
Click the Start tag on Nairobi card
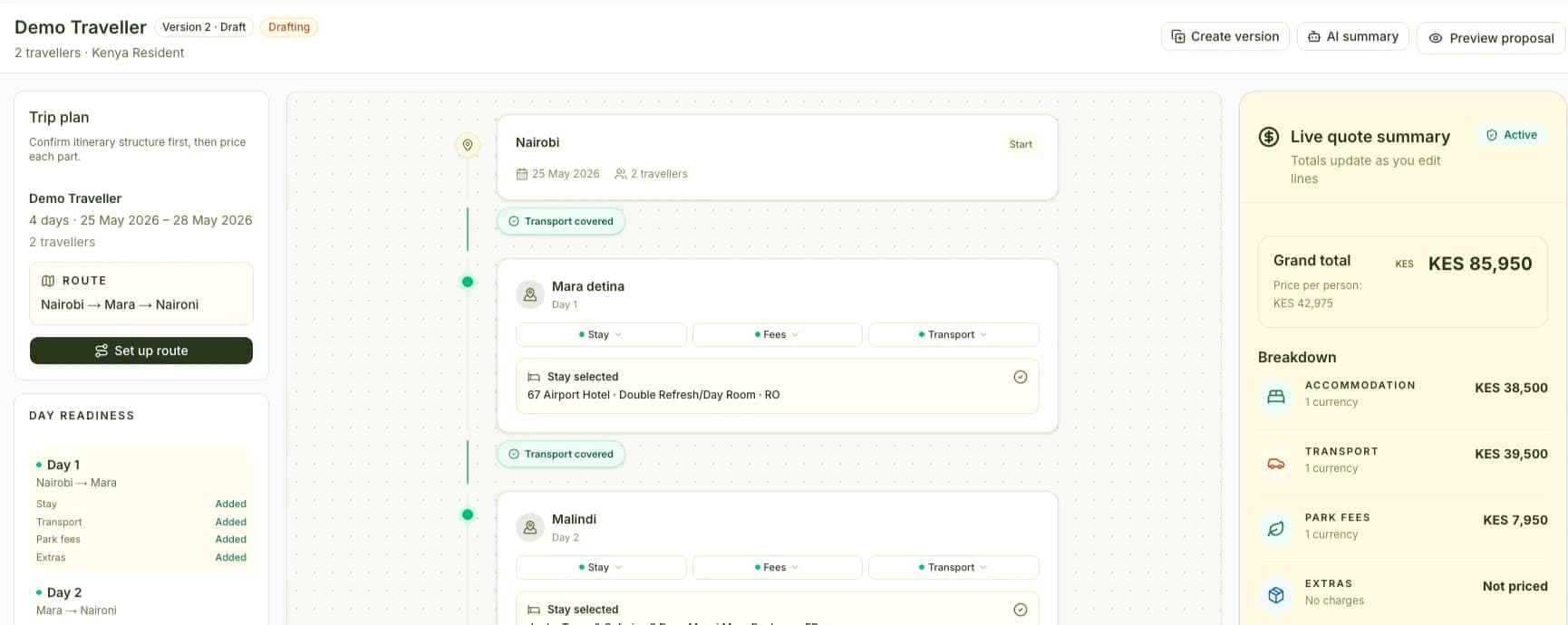[x=1021, y=144]
